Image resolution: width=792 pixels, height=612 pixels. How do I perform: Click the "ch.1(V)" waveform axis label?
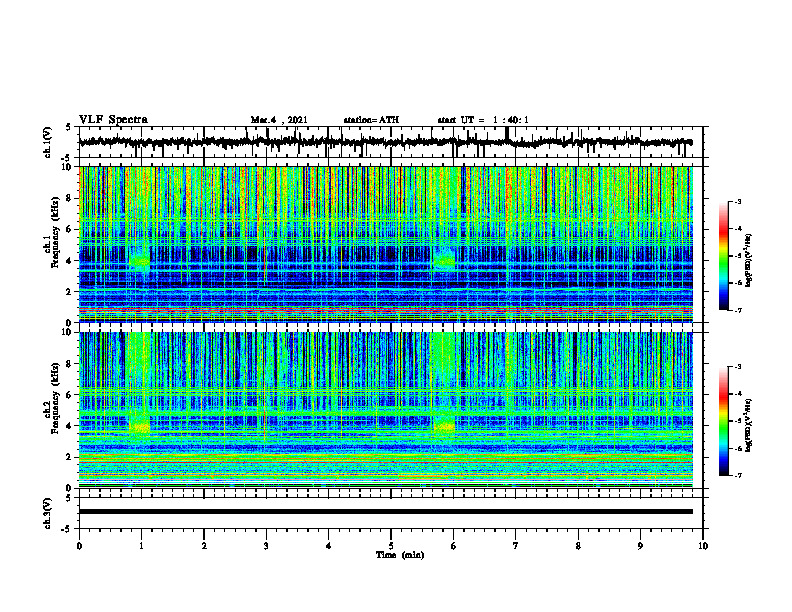point(48,142)
